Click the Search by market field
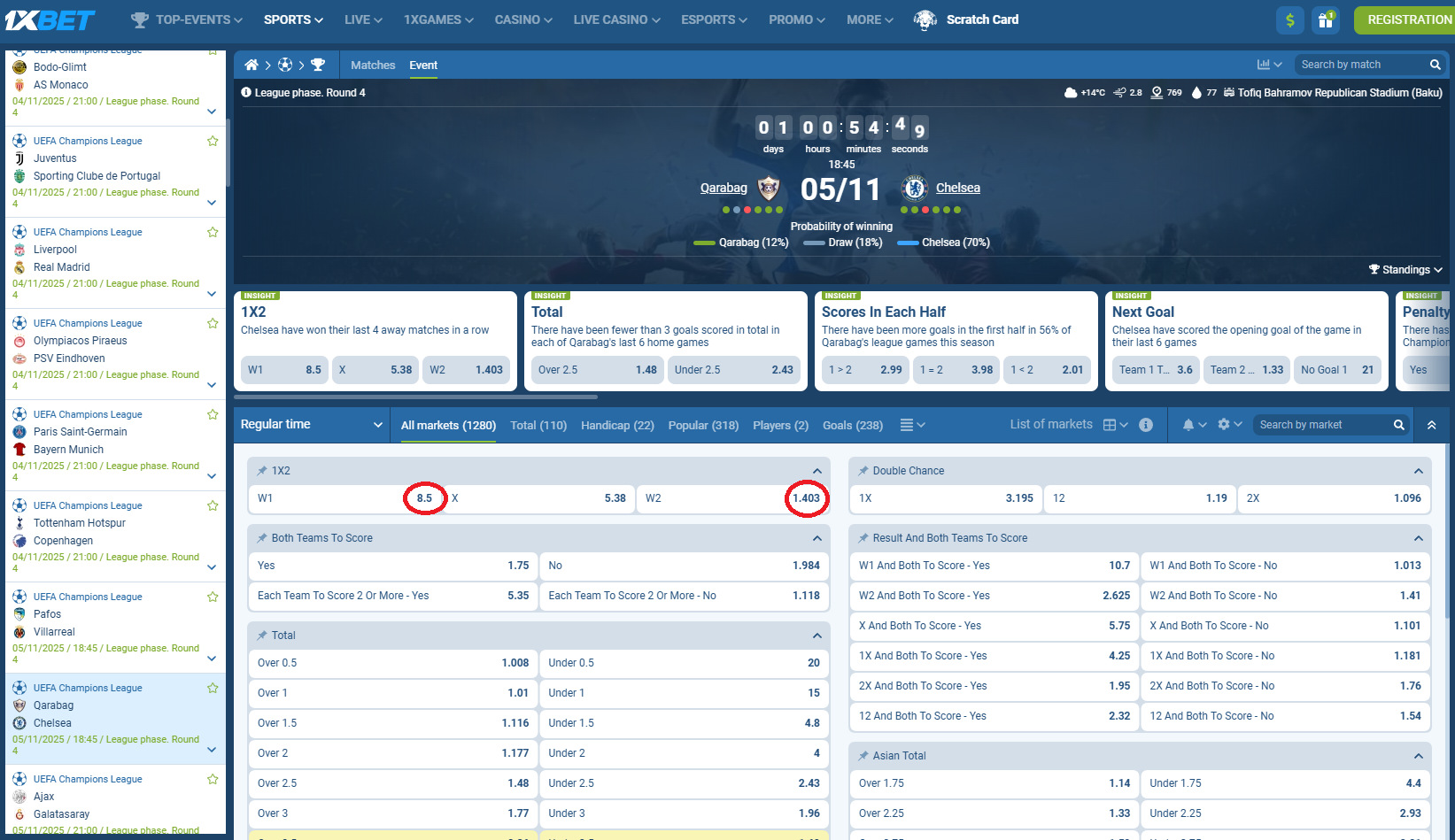 (x=1323, y=425)
